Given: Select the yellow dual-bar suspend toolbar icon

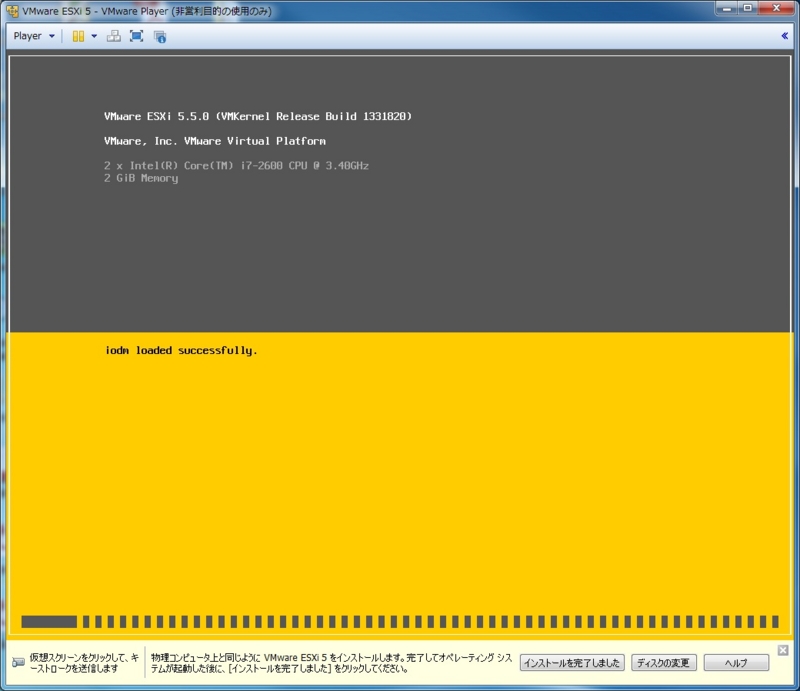Looking at the screenshot, I should (80, 36).
